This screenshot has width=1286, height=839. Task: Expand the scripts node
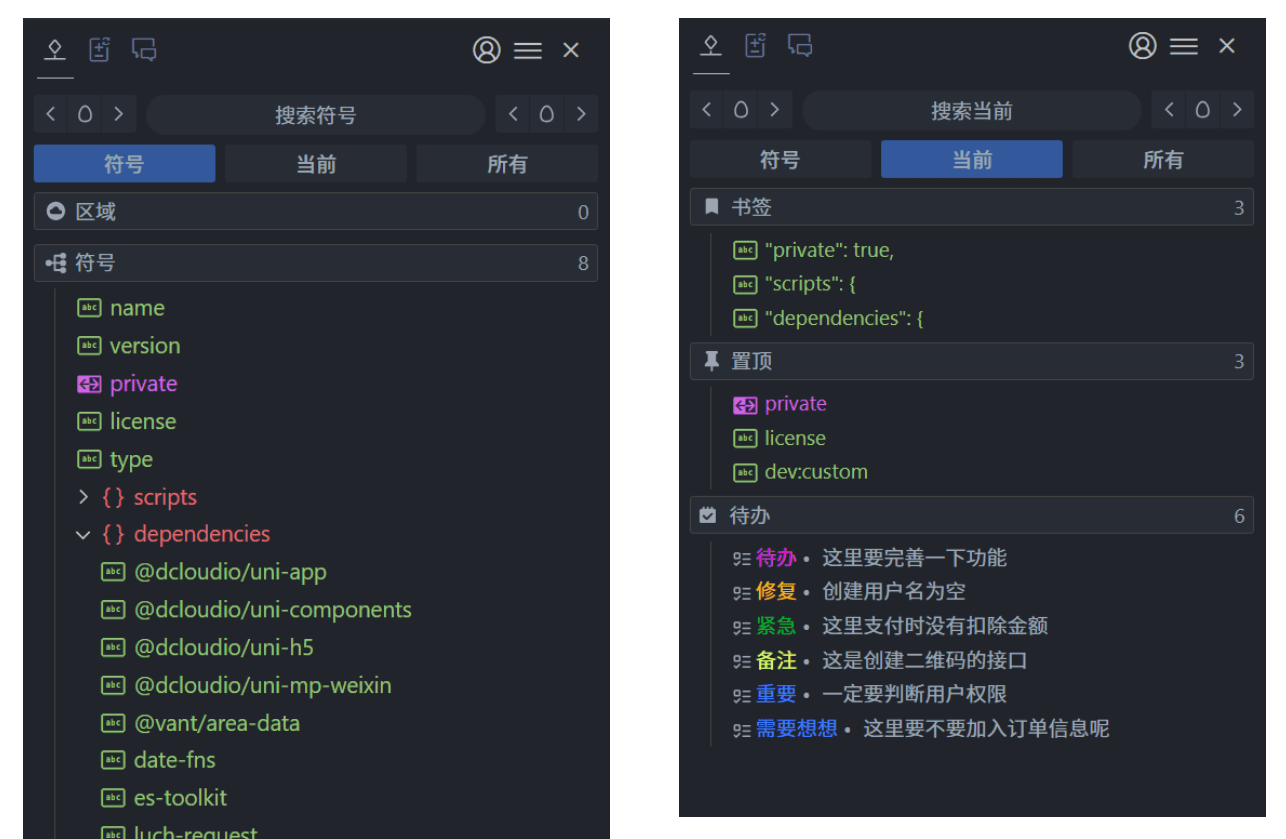pyautogui.click(x=83, y=497)
